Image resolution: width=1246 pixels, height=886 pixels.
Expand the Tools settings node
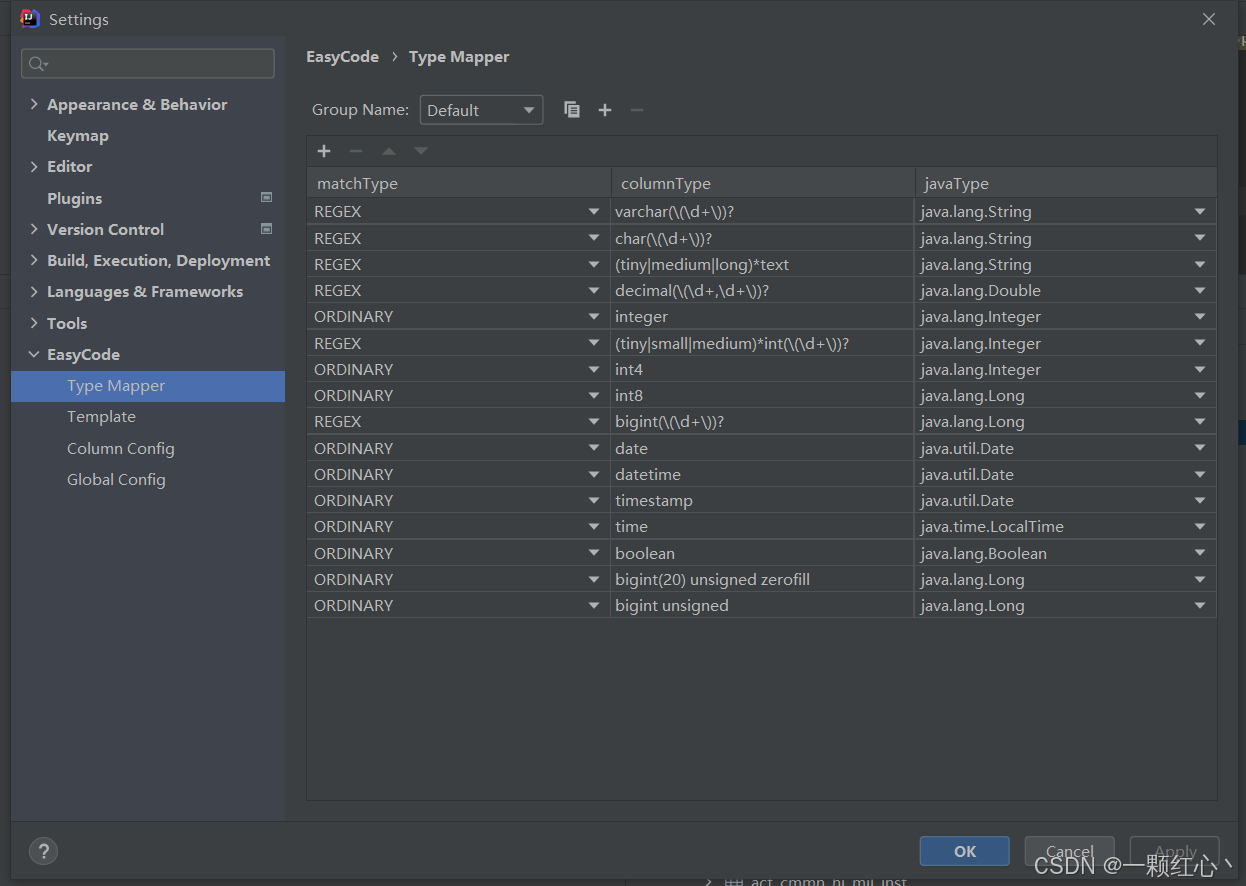[35, 323]
